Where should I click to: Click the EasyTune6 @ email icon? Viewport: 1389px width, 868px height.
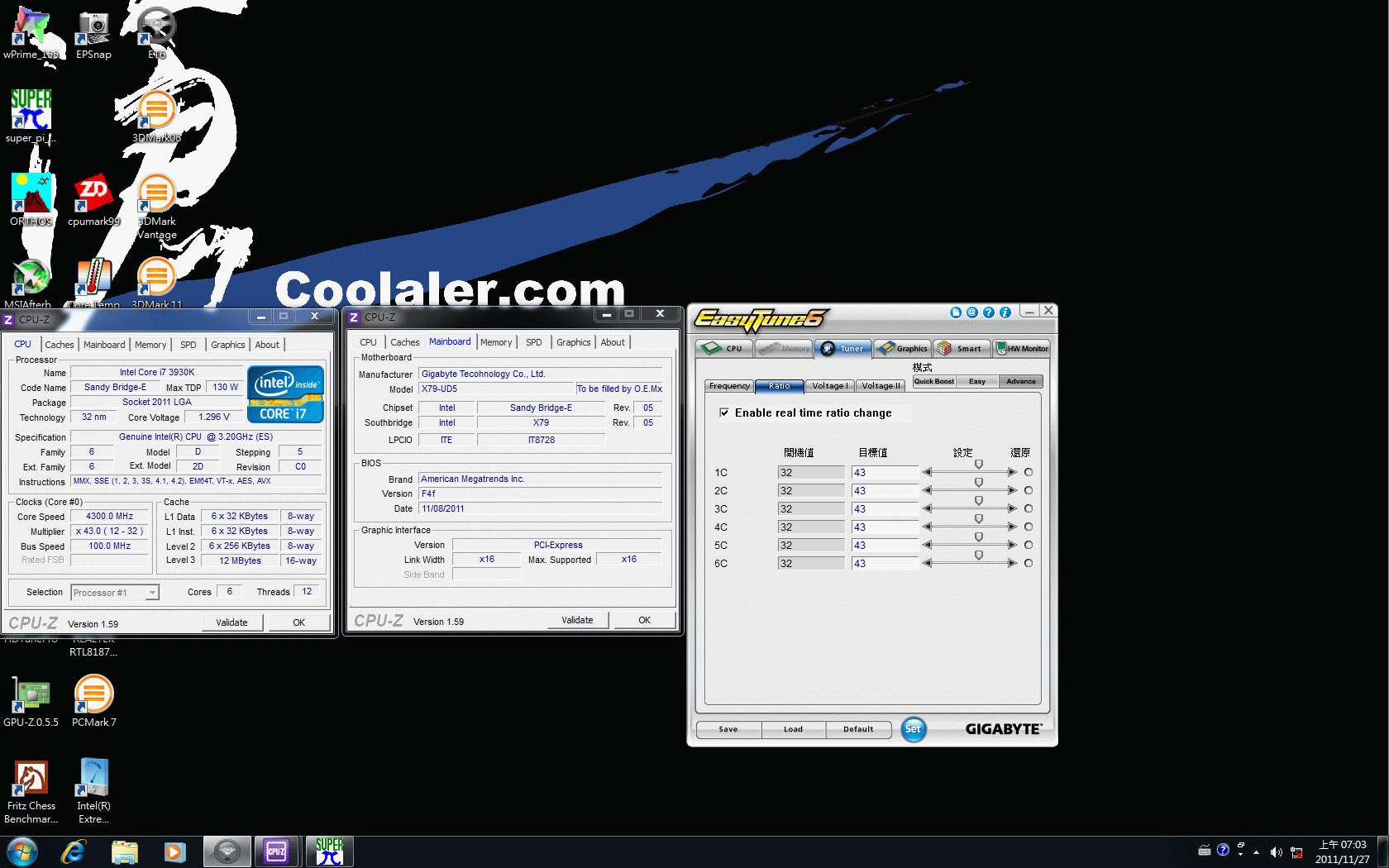coord(972,312)
